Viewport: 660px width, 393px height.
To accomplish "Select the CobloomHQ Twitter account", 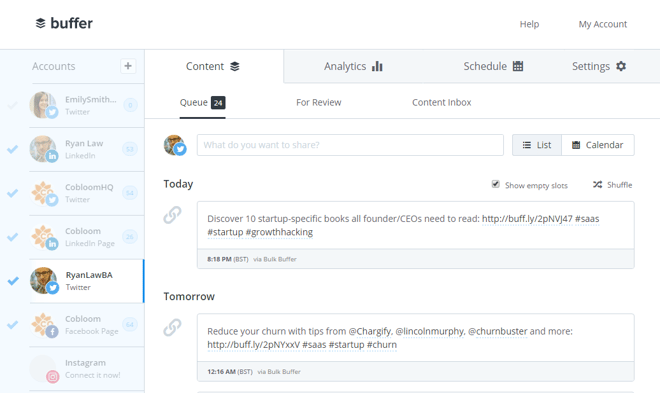I will click(x=87, y=193).
